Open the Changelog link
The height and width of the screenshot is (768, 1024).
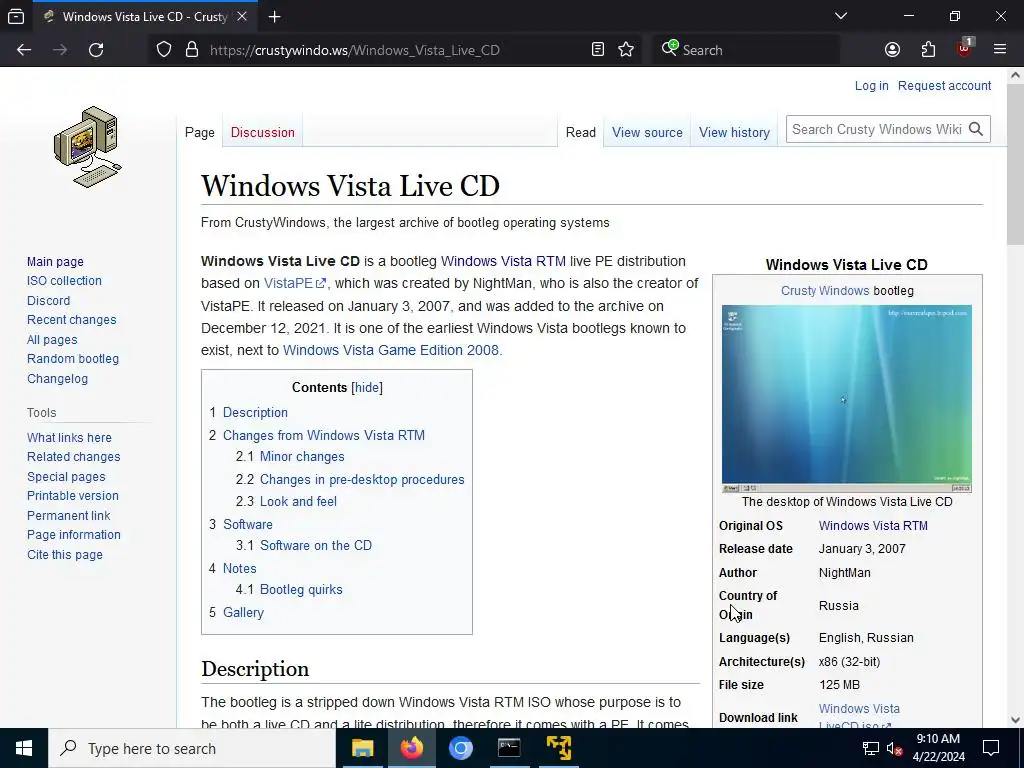(x=57, y=379)
